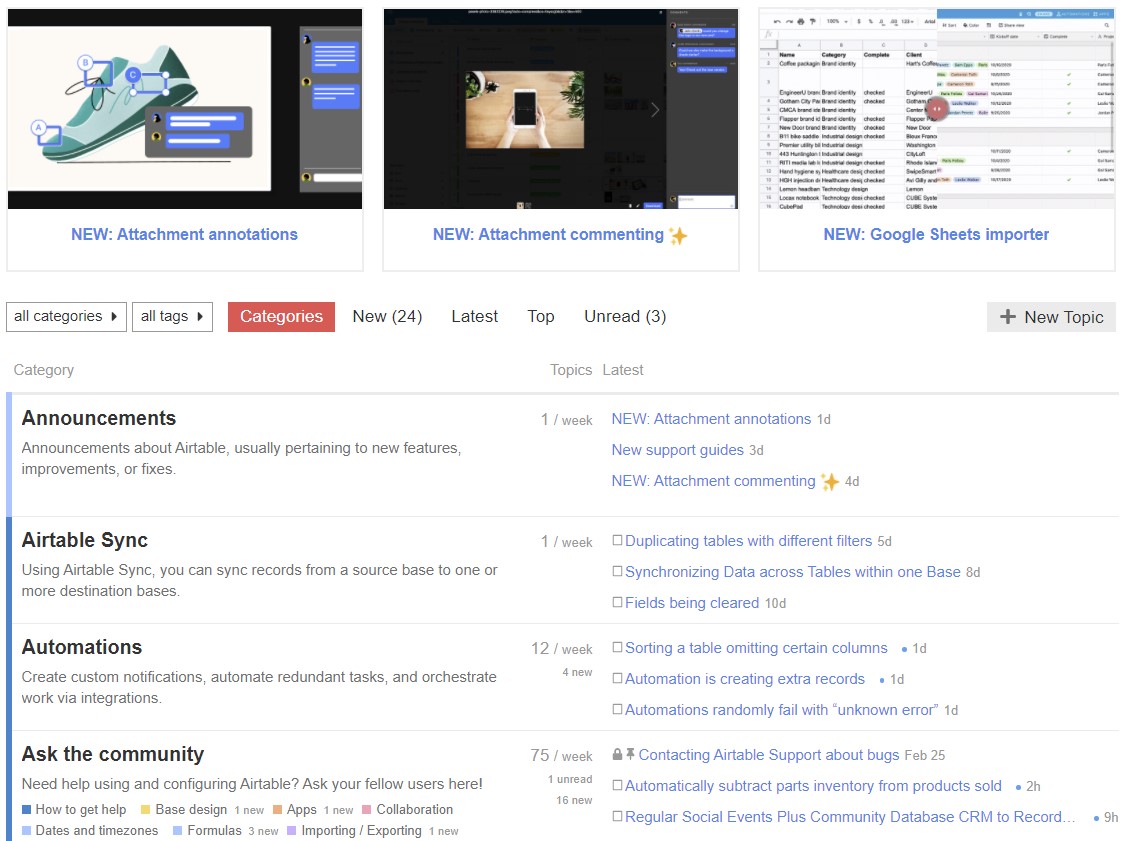The height and width of the screenshot is (841, 1135).
Task: Click the orange swatch beside Apps
Action: (277, 809)
